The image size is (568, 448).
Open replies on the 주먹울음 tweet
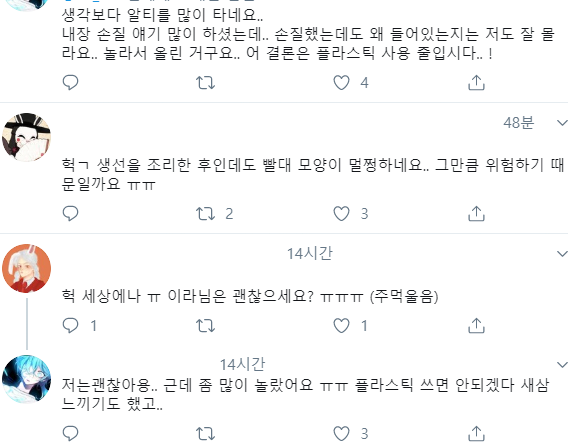click(x=70, y=325)
